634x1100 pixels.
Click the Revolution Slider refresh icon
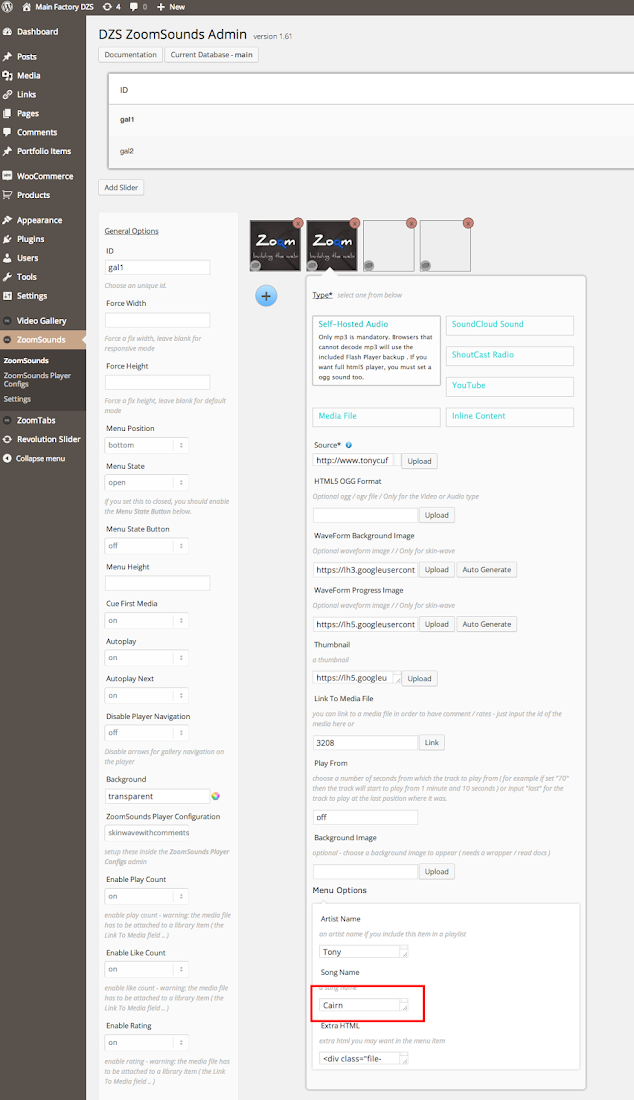pyautogui.click(x=8, y=439)
